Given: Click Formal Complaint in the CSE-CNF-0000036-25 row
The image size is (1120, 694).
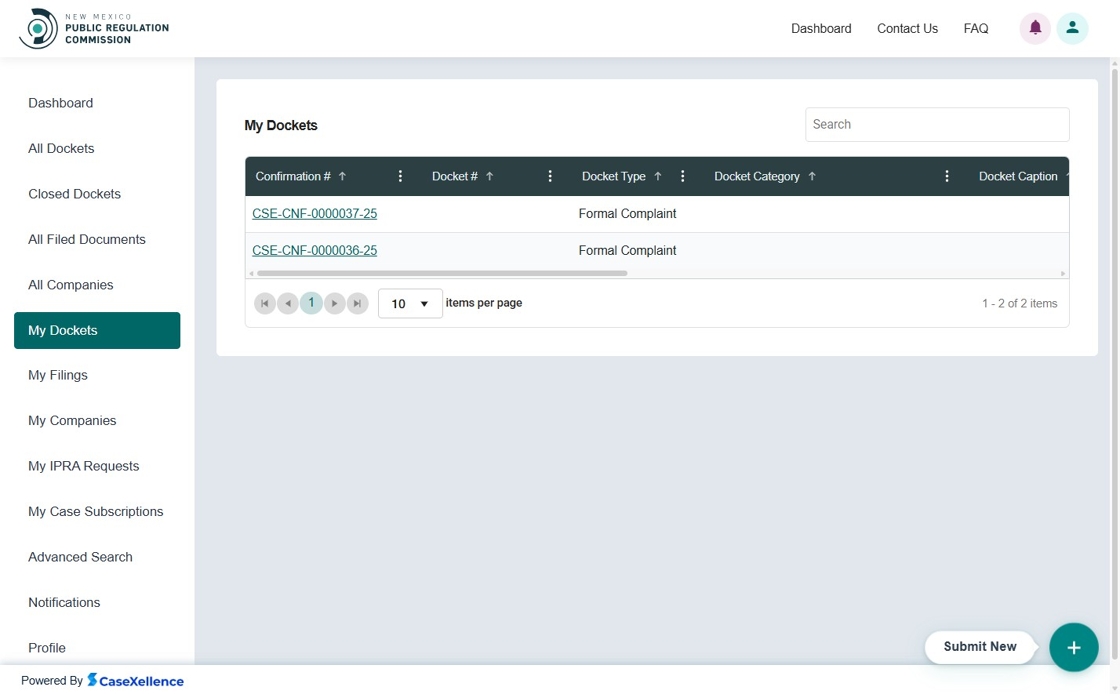Looking at the screenshot, I should (x=627, y=251).
